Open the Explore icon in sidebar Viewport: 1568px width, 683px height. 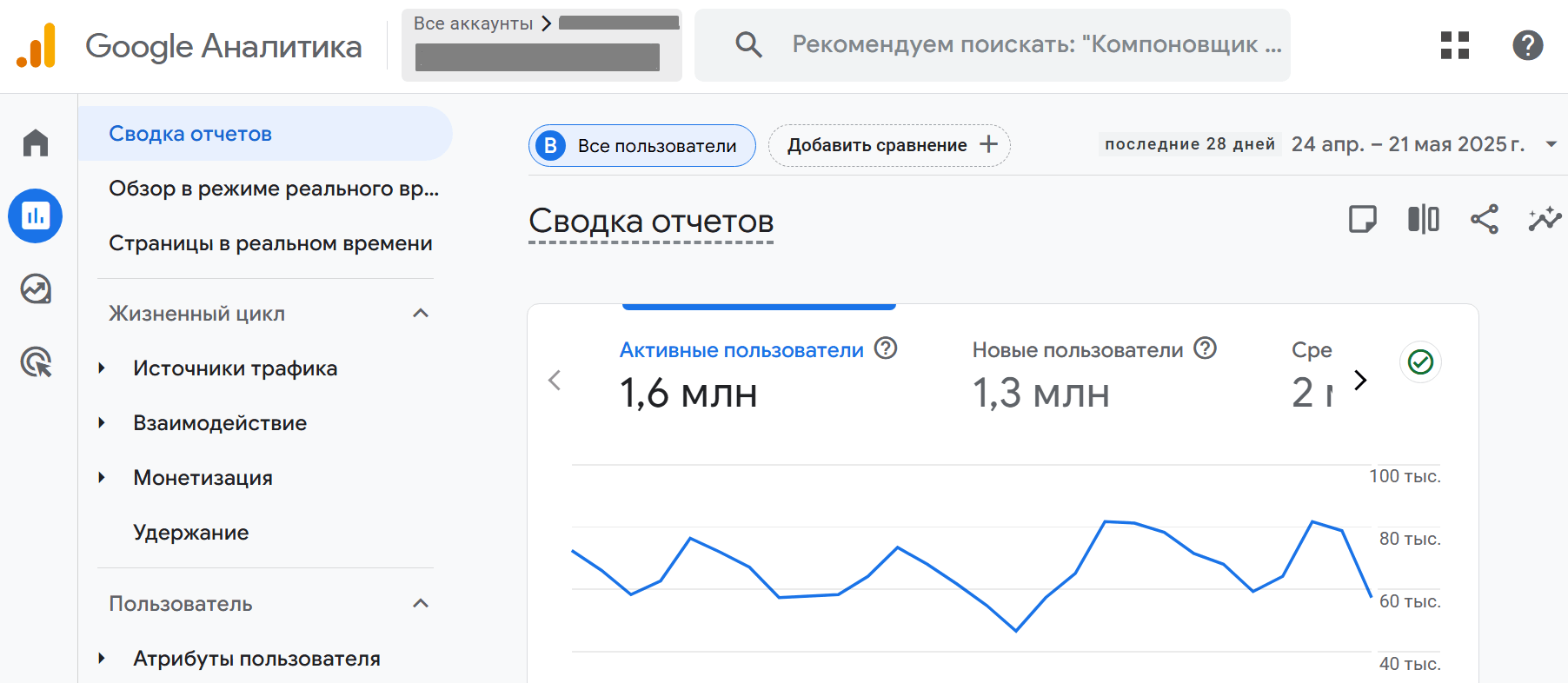pos(36,288)
